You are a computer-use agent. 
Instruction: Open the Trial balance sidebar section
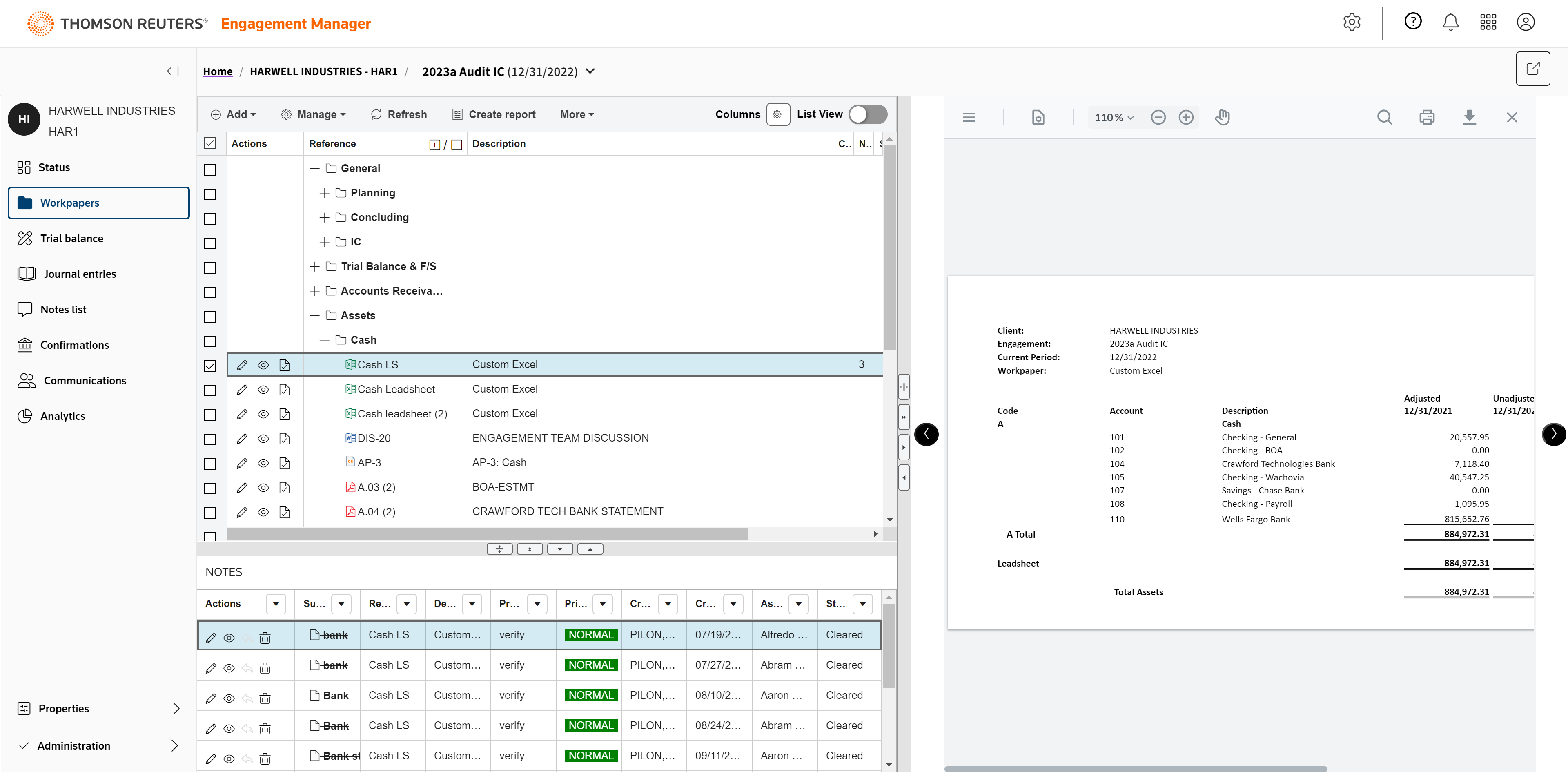[71, 239]
